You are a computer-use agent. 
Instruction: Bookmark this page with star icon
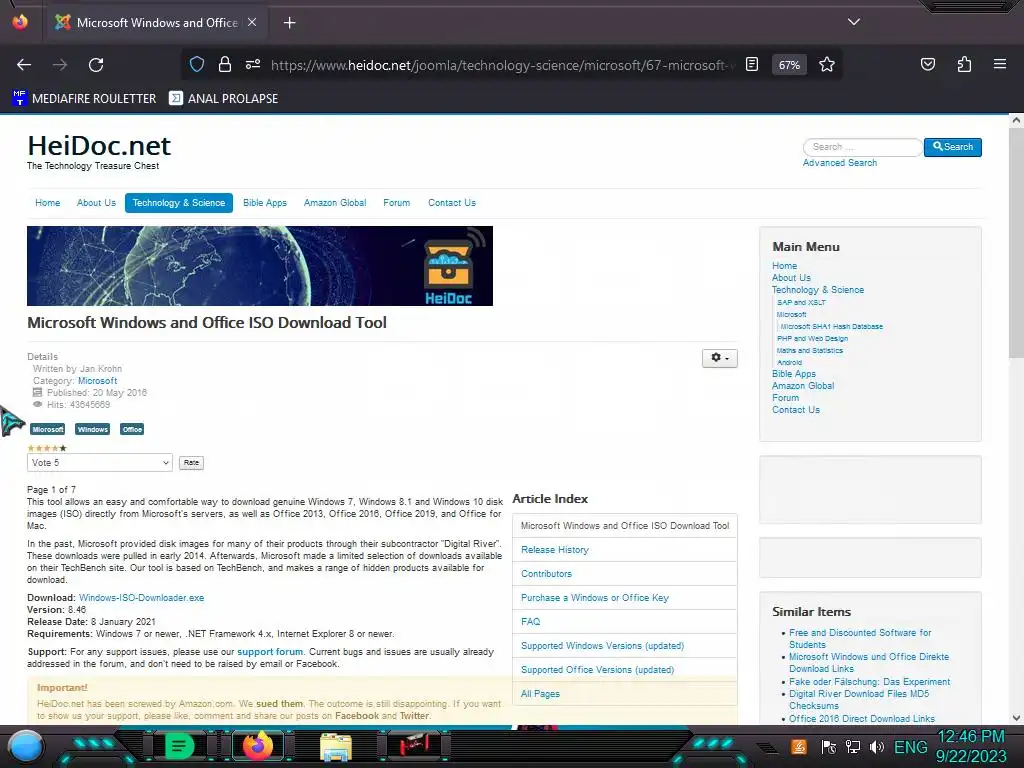(827, 64)
